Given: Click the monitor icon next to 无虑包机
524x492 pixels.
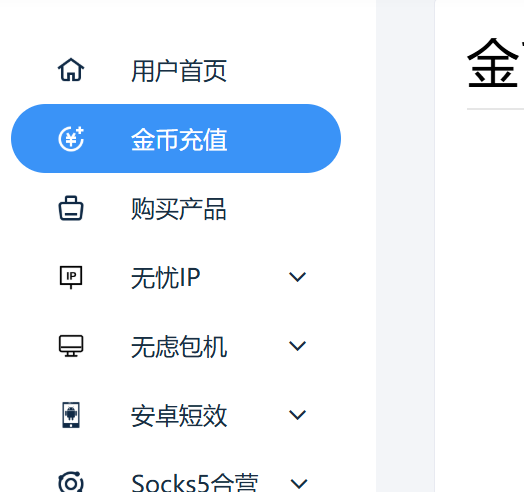Looking at the screenshot, I should (71, 346).
